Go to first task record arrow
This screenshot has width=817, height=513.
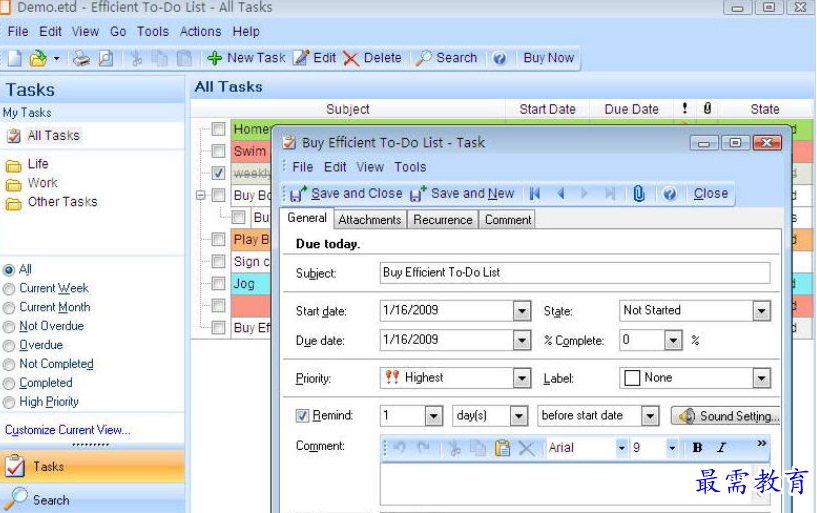pos(535,194)
